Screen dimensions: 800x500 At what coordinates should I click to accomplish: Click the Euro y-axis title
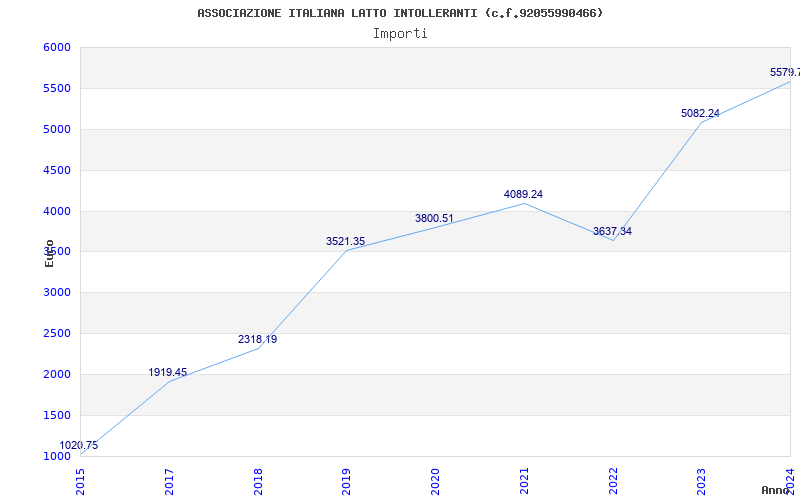(x=49, y=253)
